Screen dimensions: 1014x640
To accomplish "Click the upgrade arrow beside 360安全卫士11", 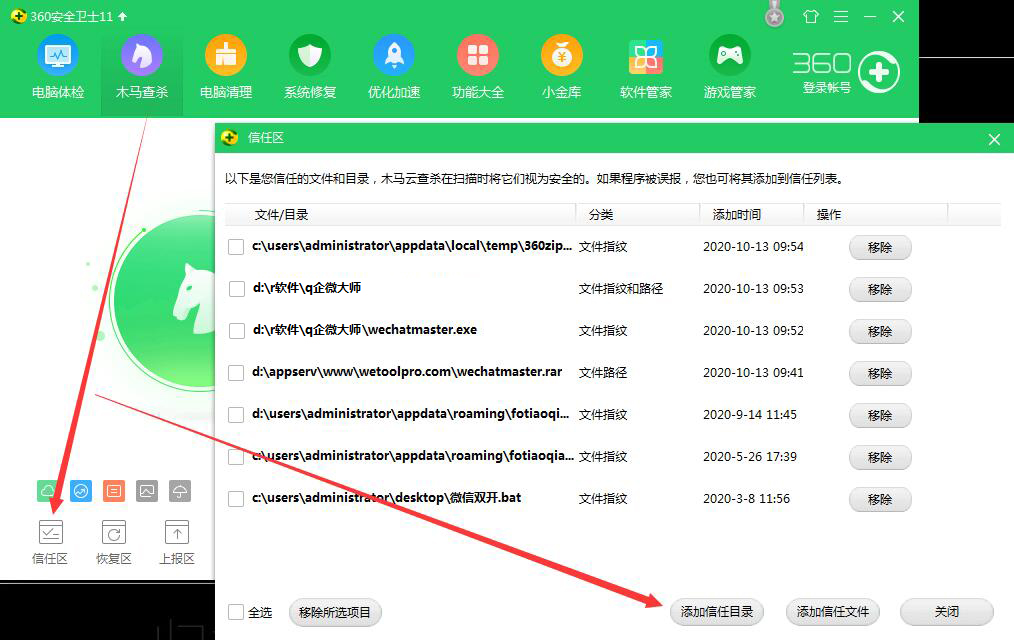I will click(123, 16).
